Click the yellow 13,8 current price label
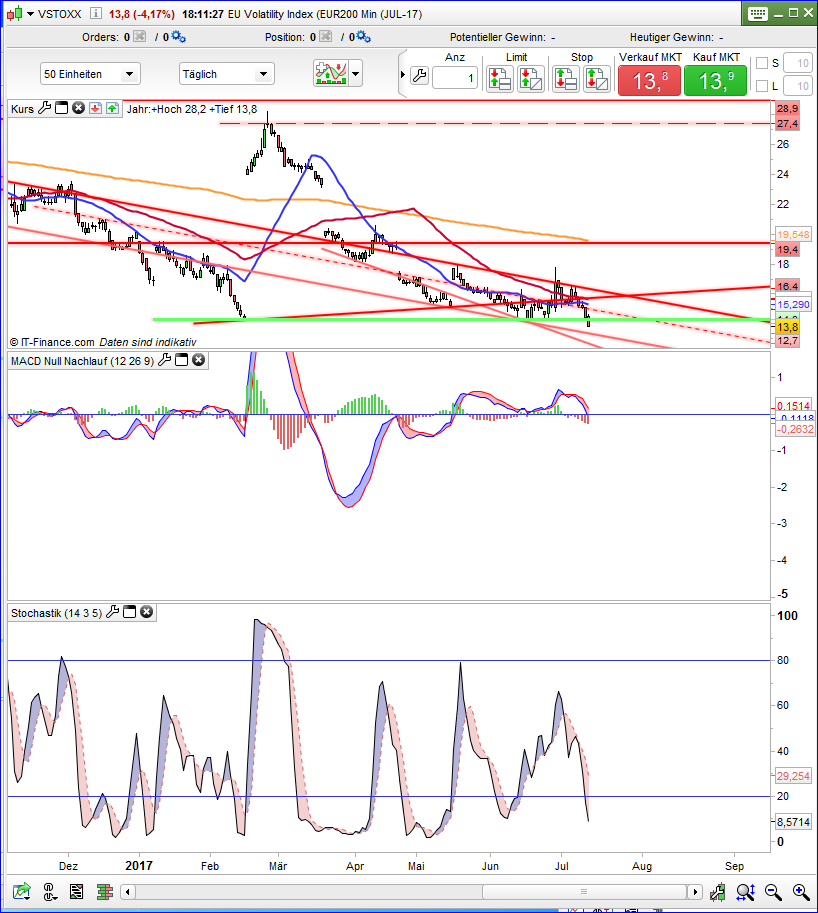 787,327
